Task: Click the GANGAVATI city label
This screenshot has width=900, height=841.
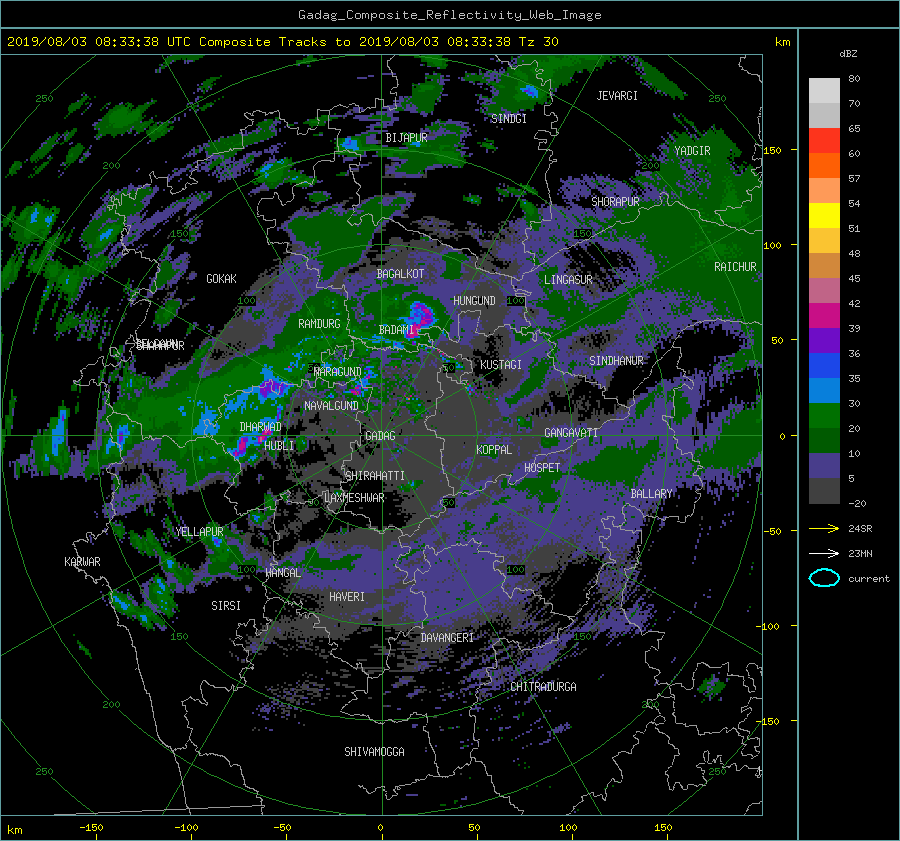Action: tap(571, 432)
